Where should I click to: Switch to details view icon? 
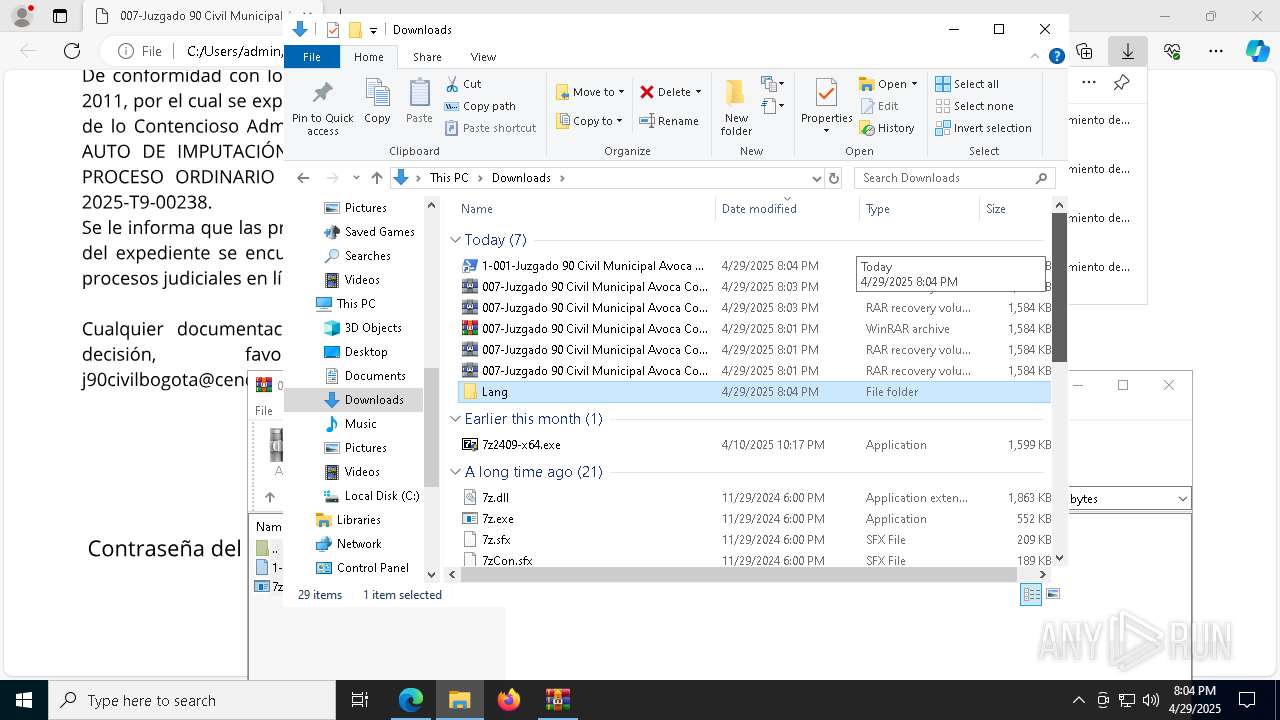1031,595
